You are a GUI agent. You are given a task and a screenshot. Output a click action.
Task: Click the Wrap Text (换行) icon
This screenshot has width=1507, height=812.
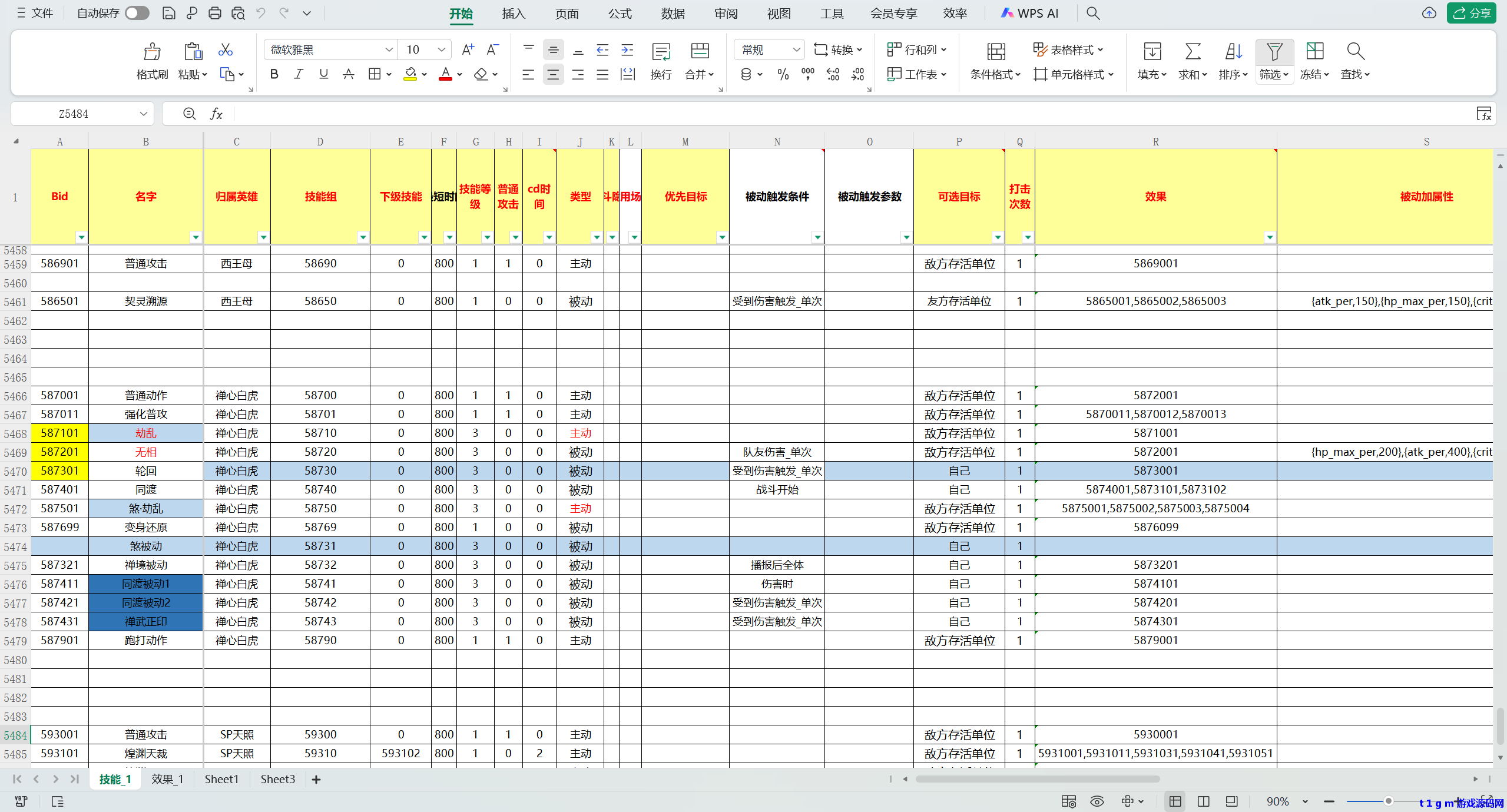pos(661,52)
